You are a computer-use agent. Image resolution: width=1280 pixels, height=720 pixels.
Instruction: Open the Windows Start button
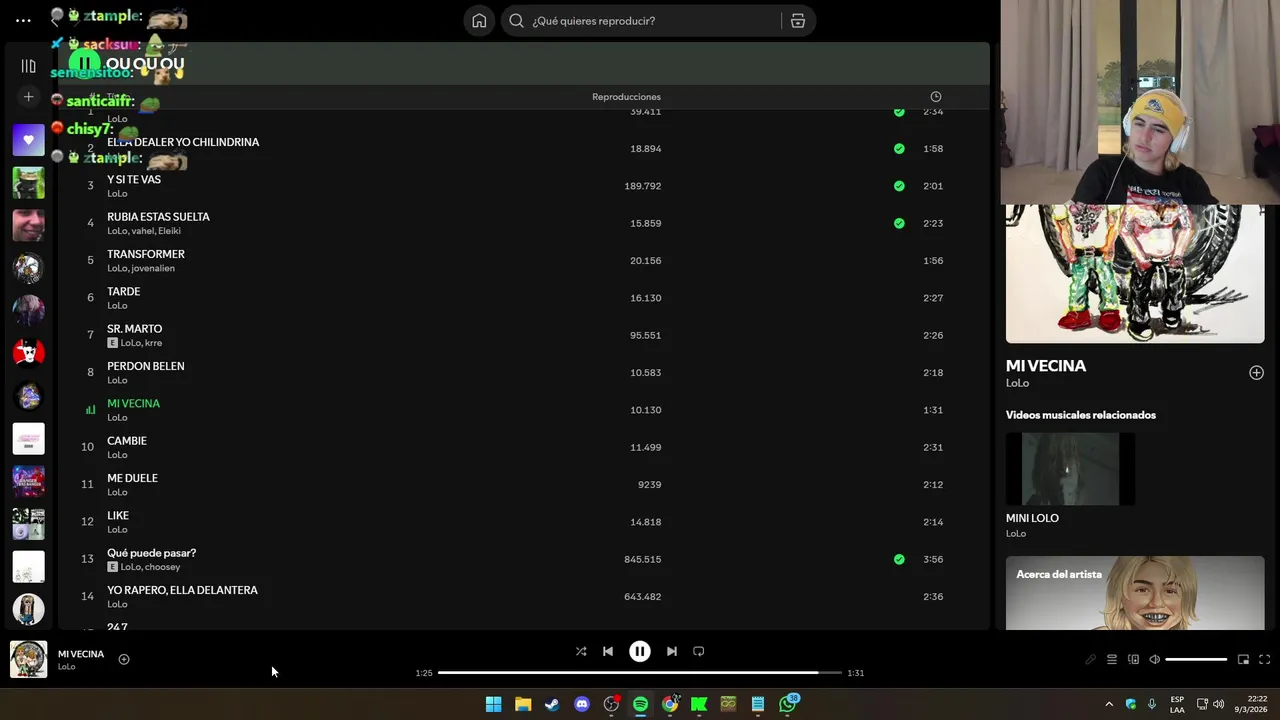(494, 704)
